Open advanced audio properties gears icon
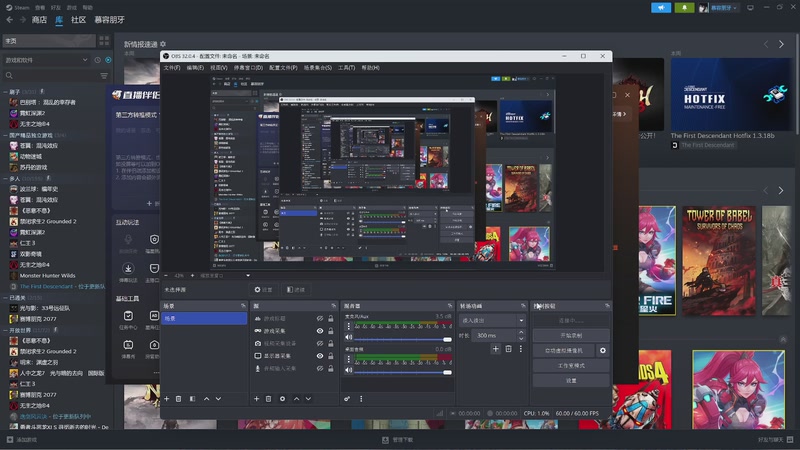The width and height of the screenshot is (800, 450). (x=347, y=398)
